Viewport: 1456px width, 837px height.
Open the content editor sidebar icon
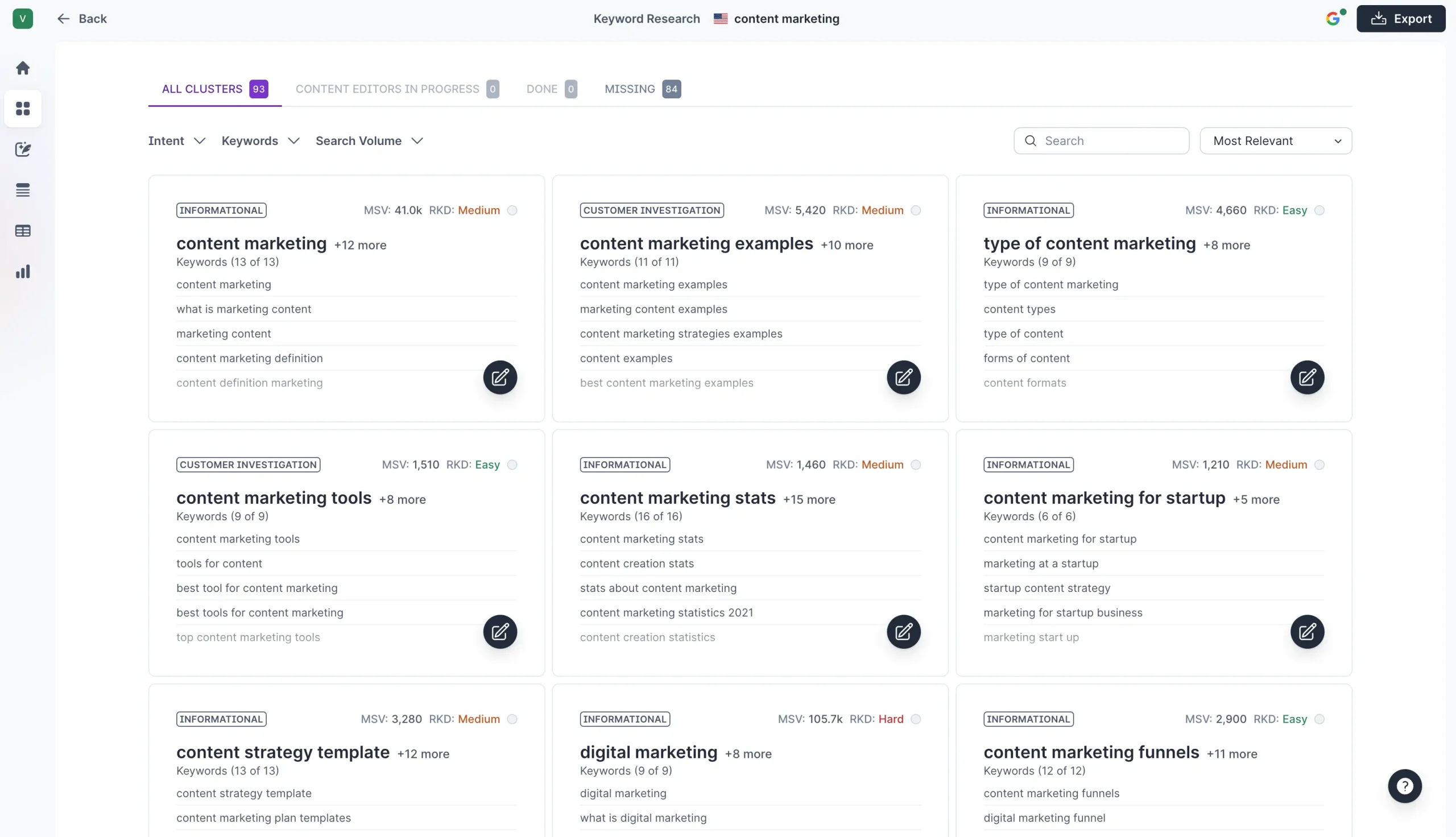(x=23, y=150)
